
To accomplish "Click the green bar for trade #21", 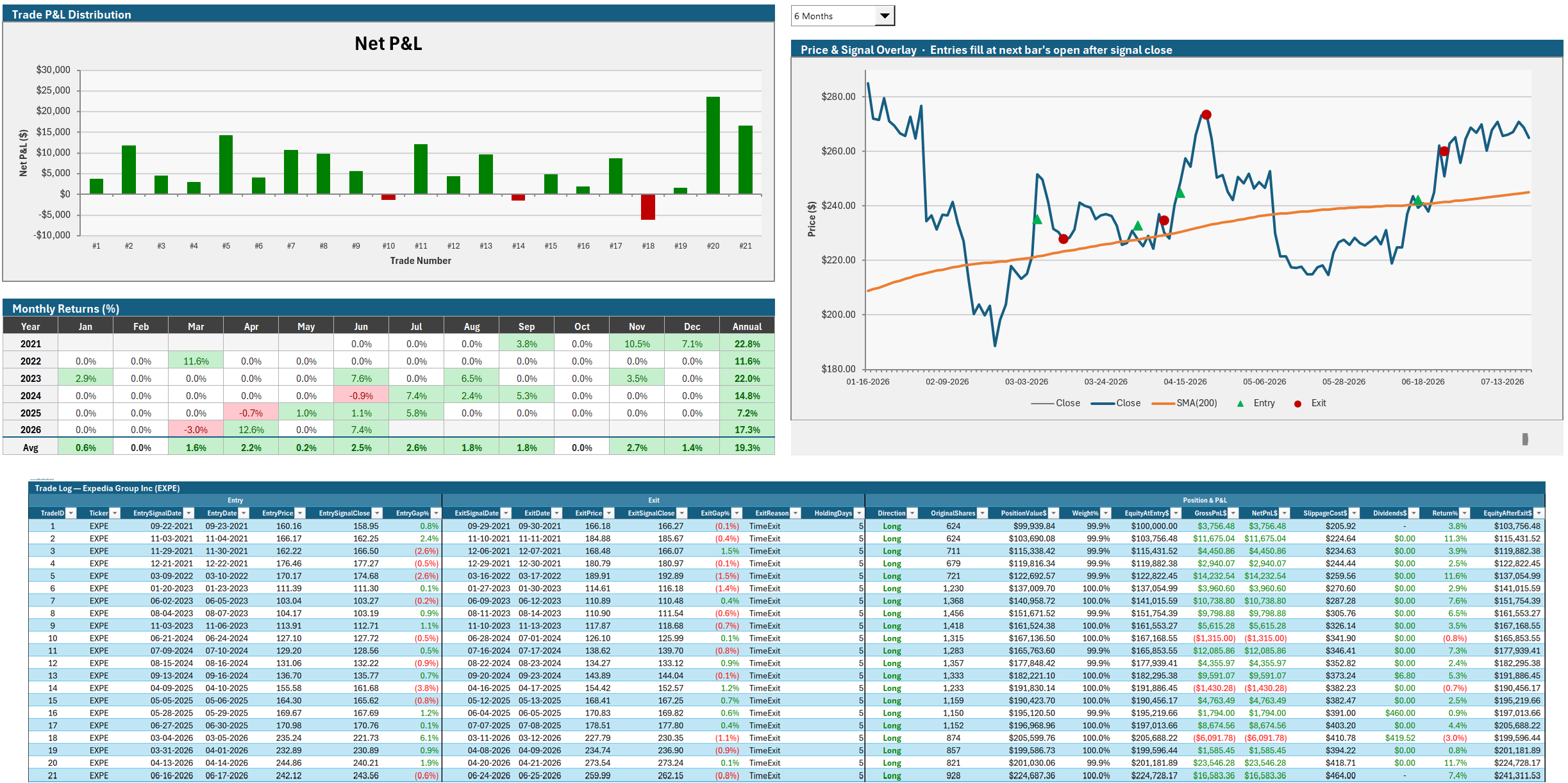I will (x=746, y=160).
